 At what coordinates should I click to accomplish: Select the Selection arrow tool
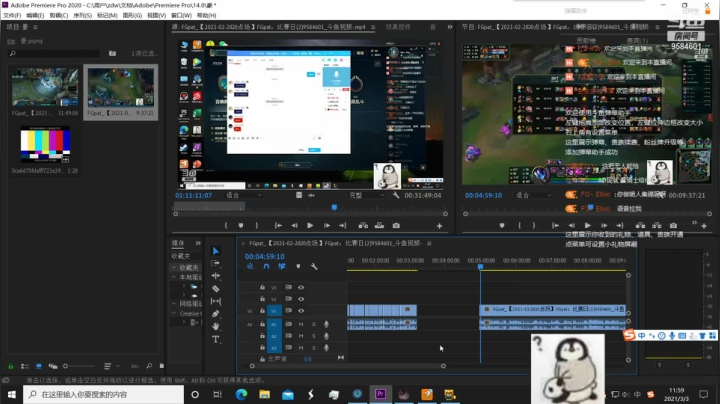(215, 251)
